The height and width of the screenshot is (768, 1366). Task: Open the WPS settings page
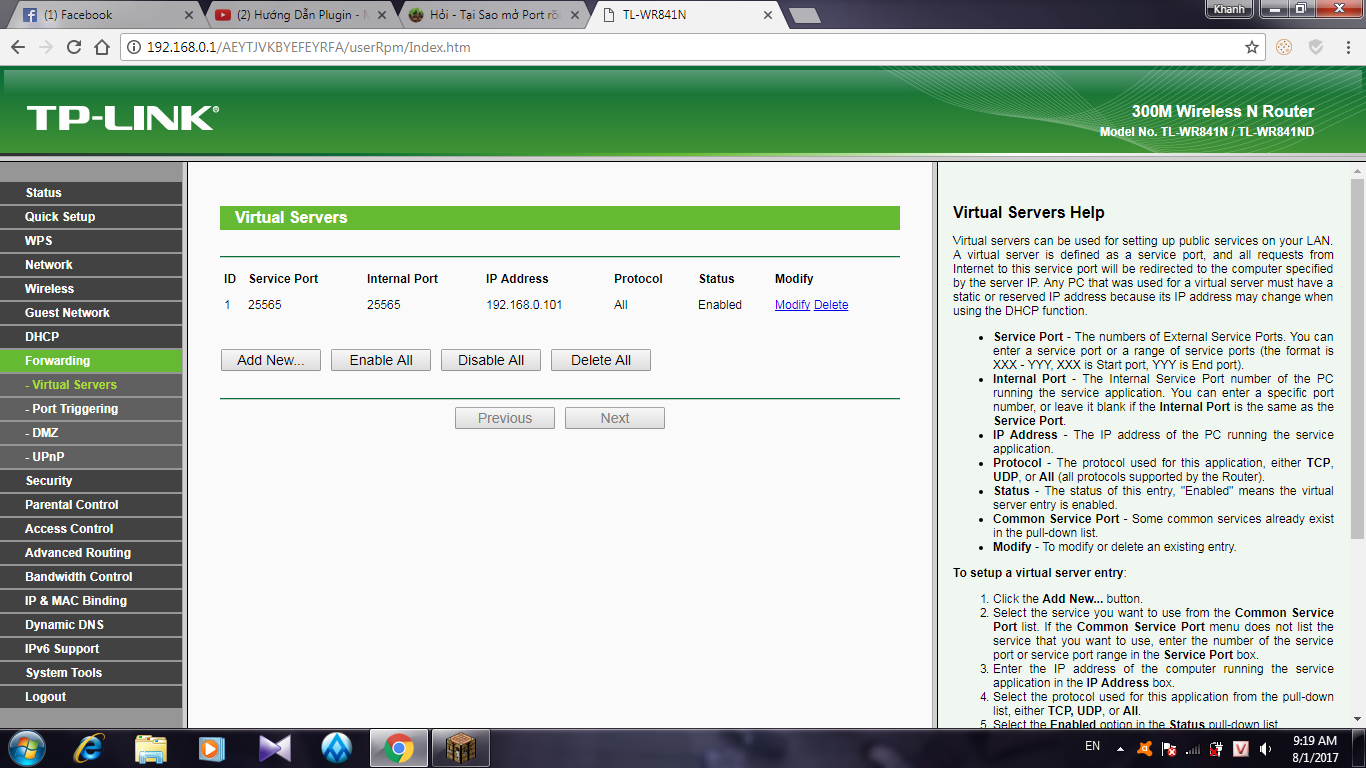91,241
